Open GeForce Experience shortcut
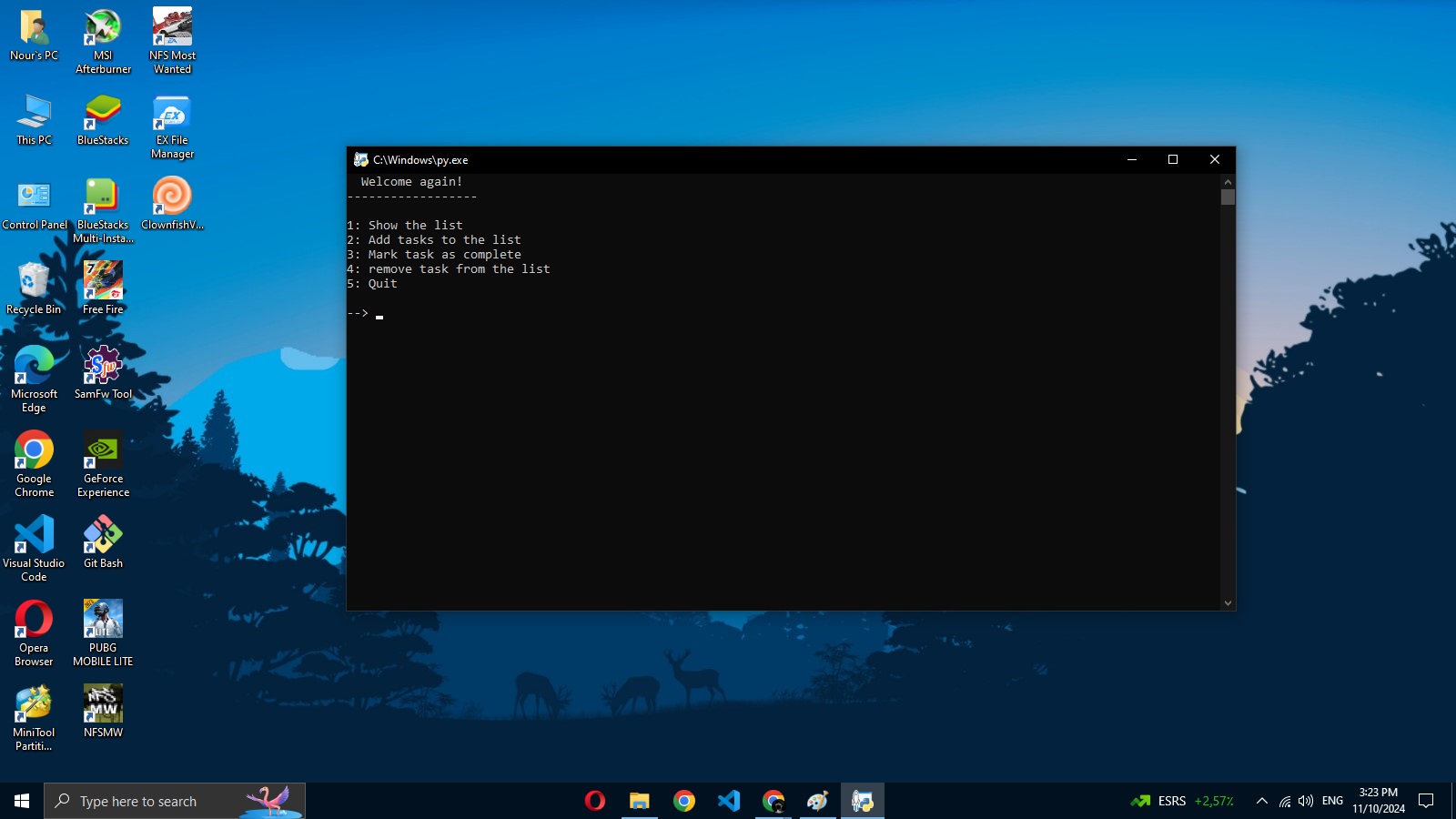1456x819 pixels. (x=103, y=465)
